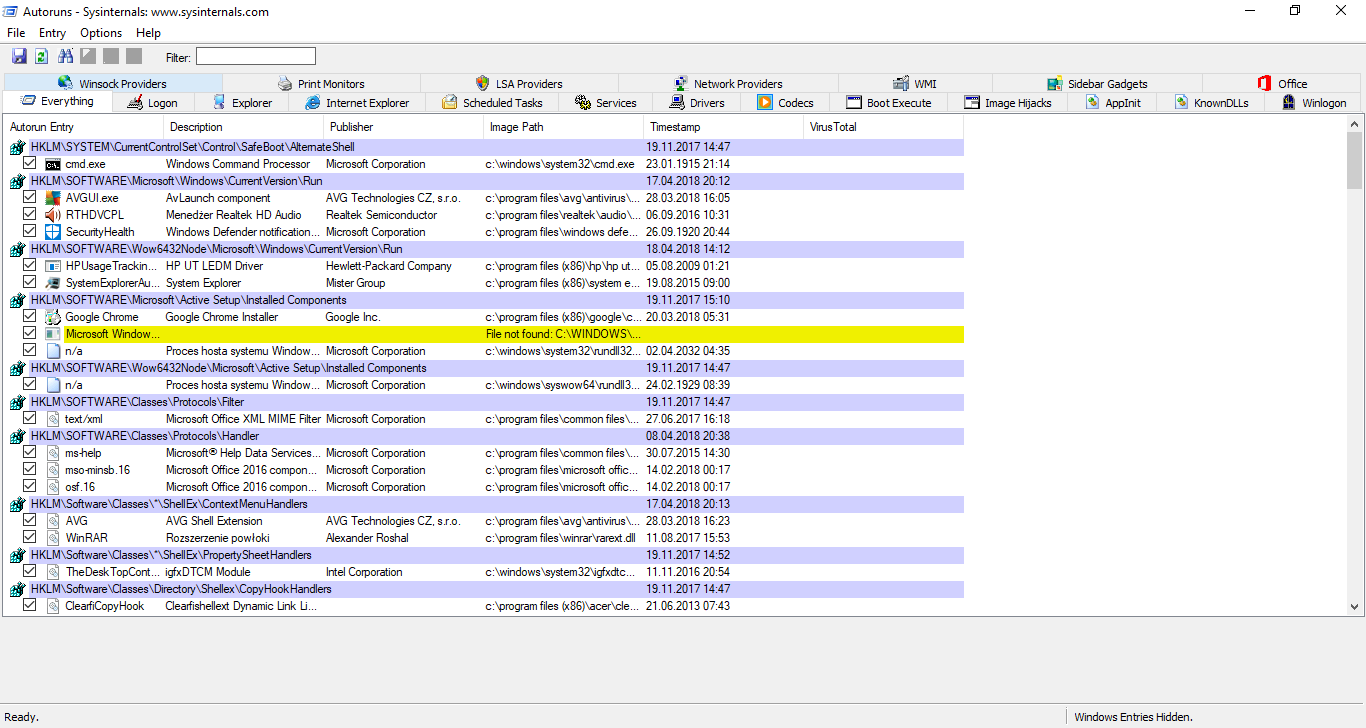Open the Help menu
The width and height of the screenshot is (1366, 728).
(x=148, y=33)
